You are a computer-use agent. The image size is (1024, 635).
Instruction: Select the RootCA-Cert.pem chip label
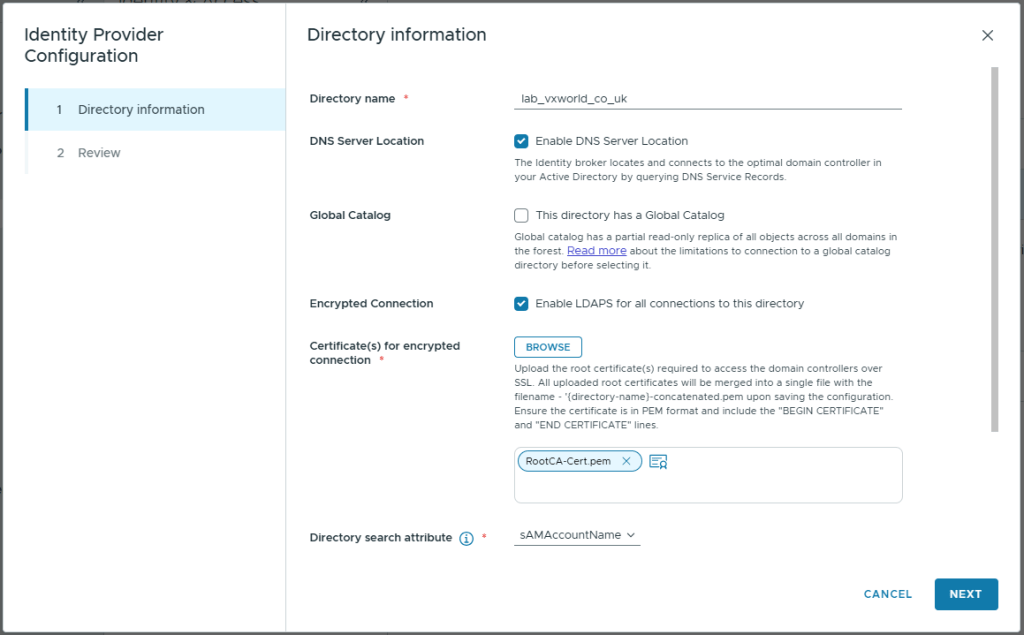pyautogui.click(x=568, y=461)
